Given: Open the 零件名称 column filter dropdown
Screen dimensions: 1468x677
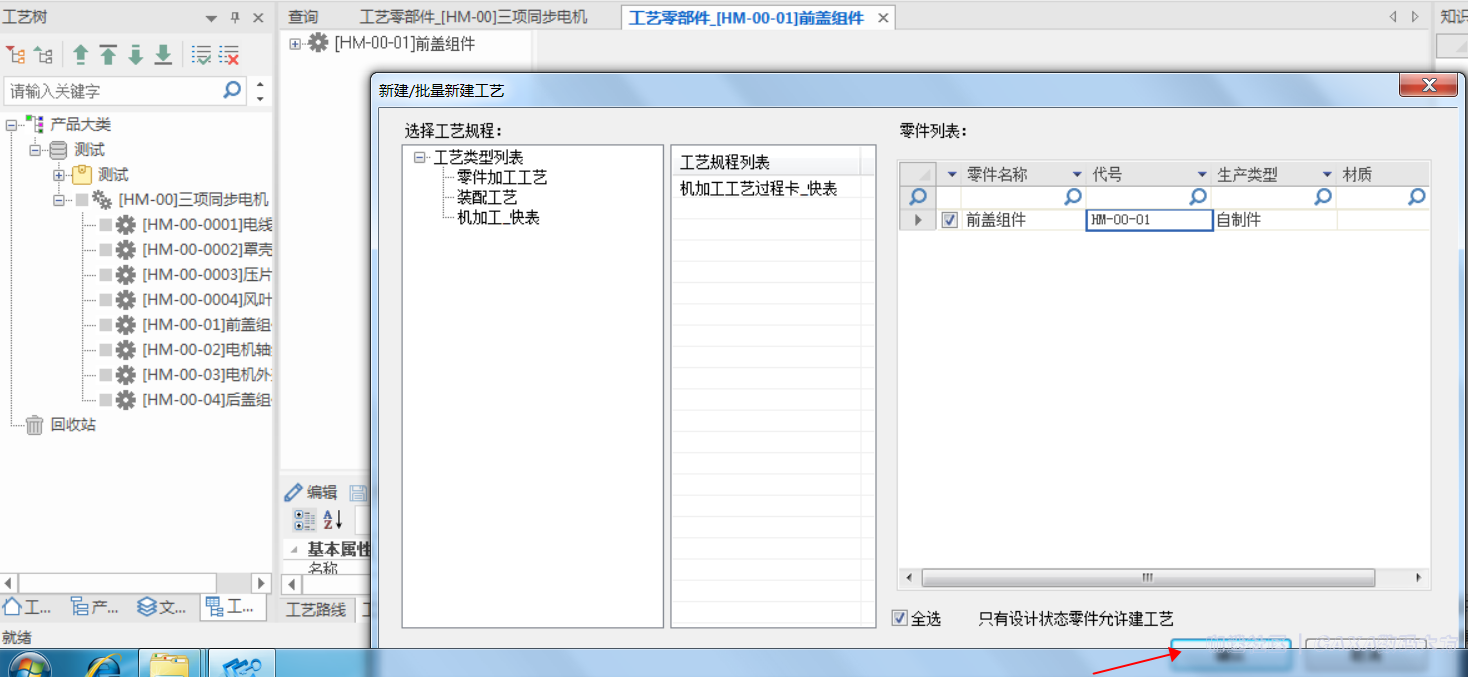Looking at the screenshot, I should (1077, 175).
